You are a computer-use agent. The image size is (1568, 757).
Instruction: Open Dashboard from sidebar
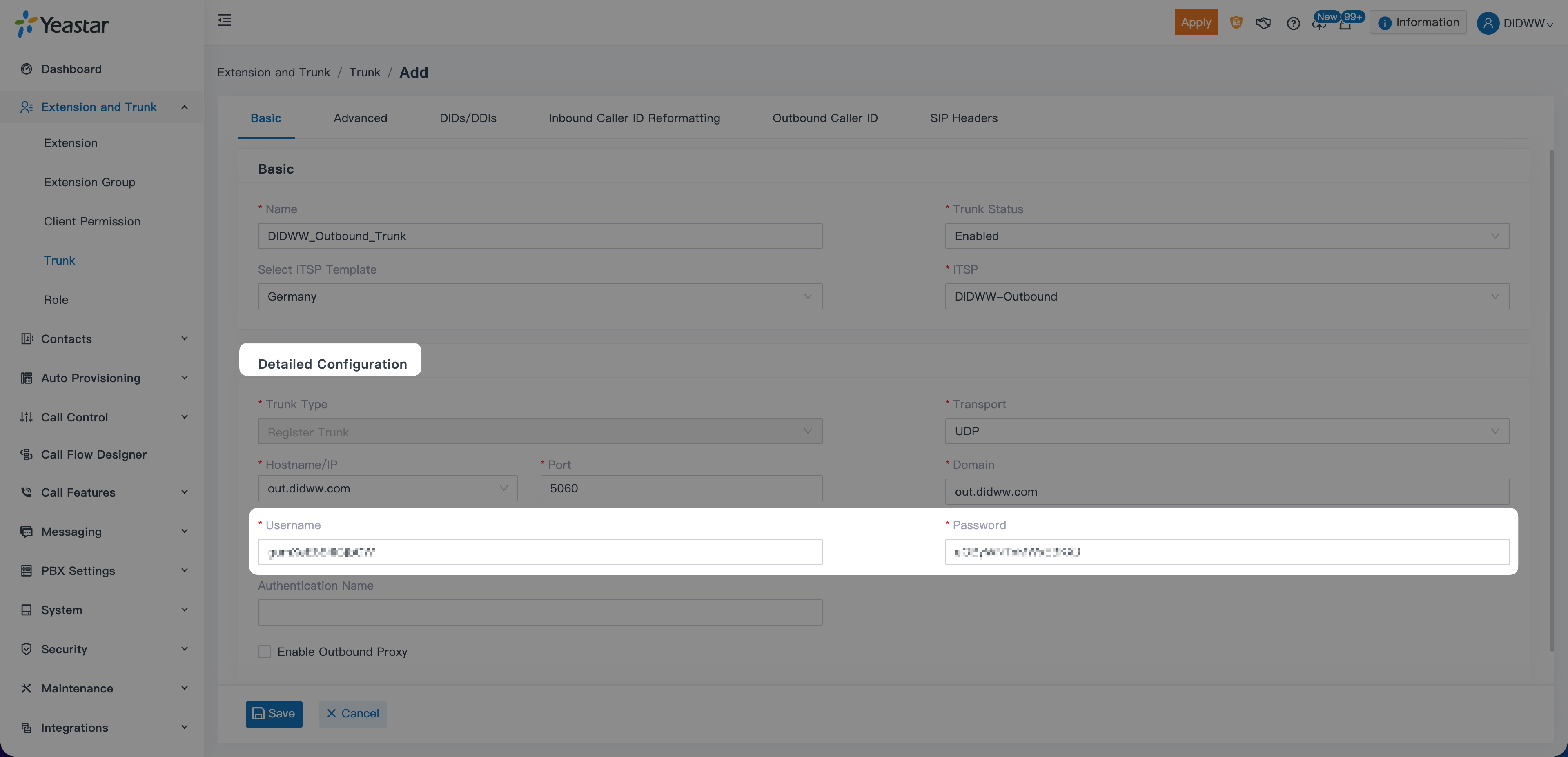[x=71, y=69]
